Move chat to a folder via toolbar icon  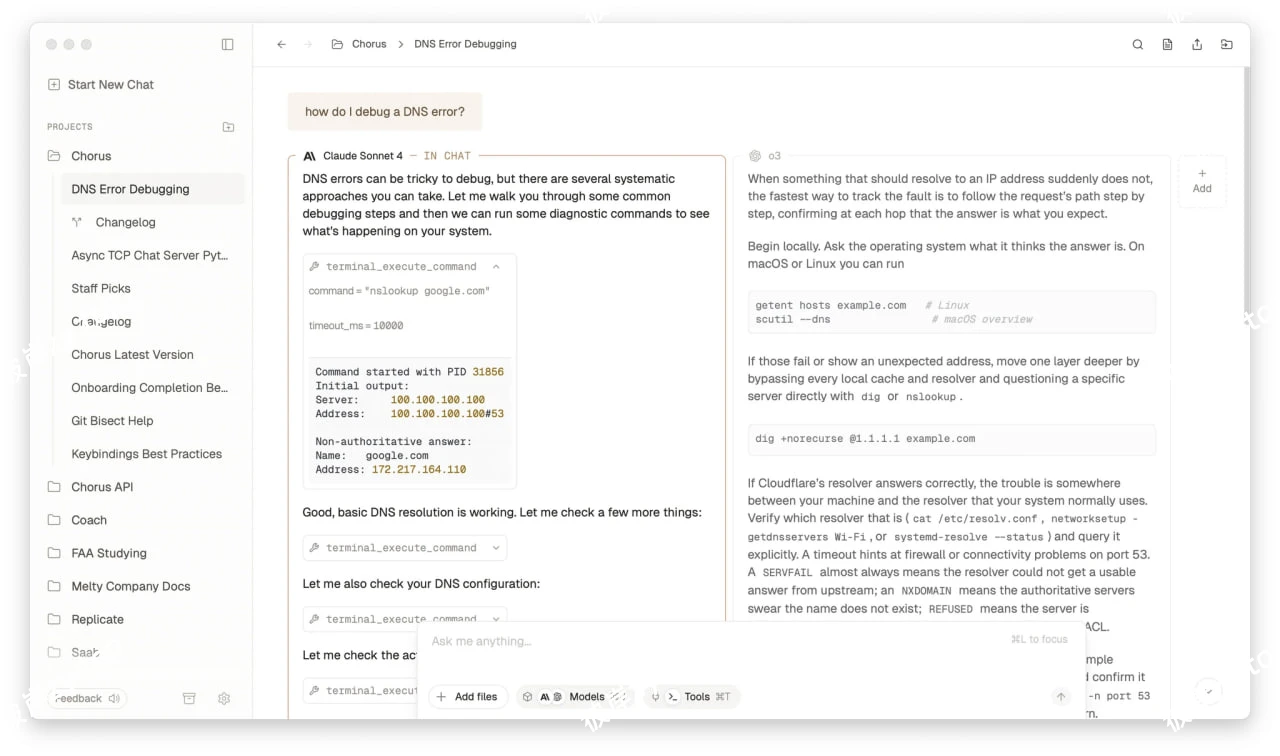point(1227,44)
